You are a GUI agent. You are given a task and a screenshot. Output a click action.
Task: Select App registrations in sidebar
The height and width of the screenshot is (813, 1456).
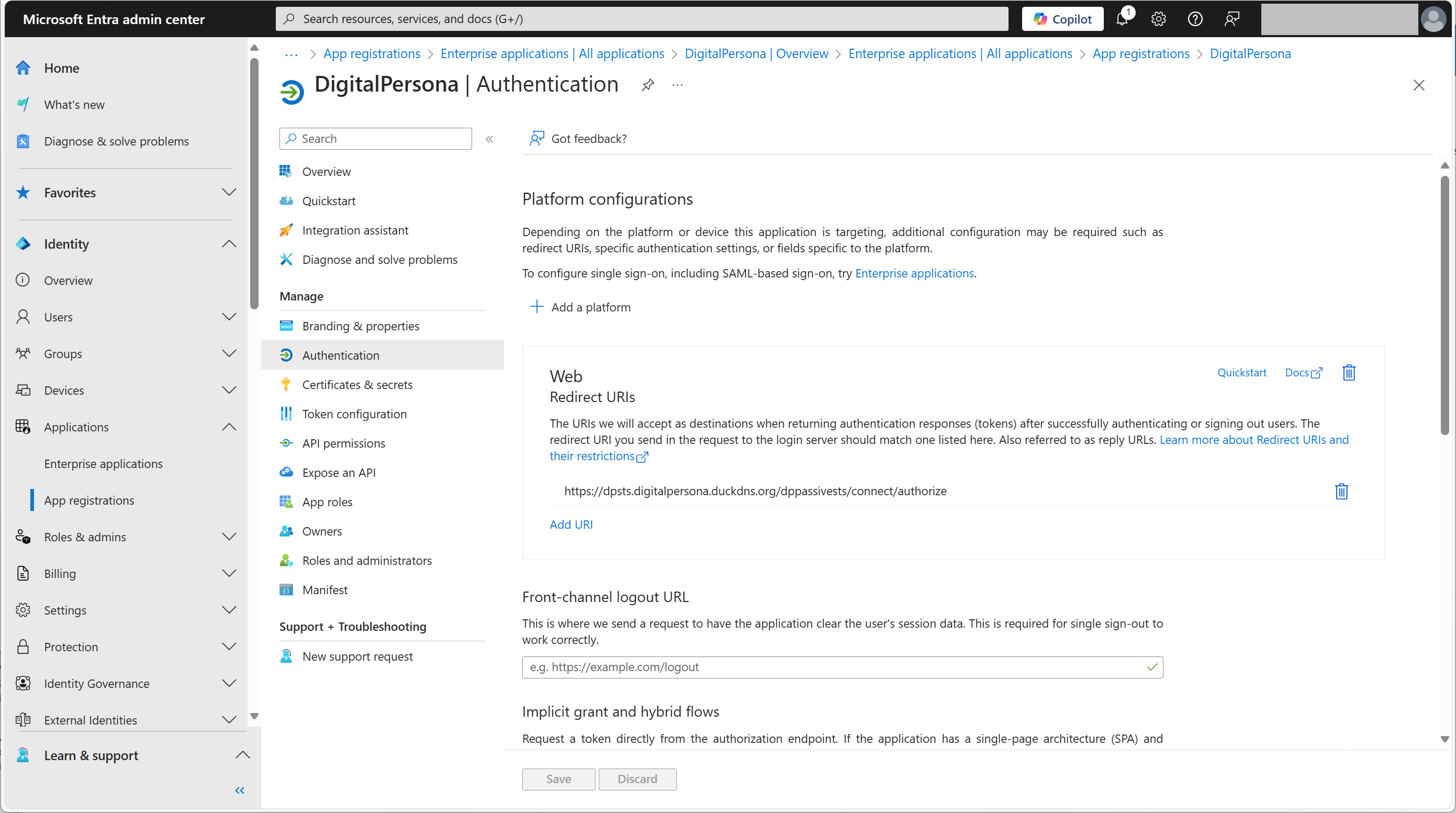pyautogui.click(x=89, y=500)
